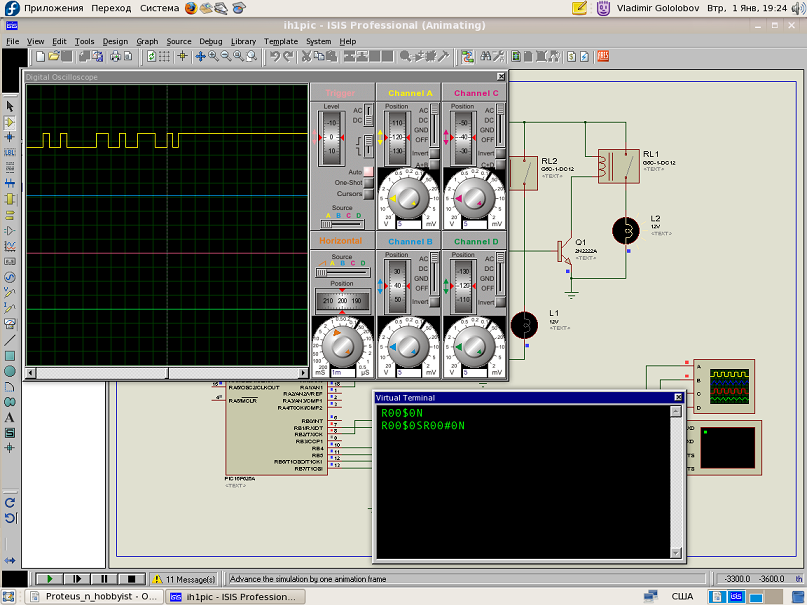Create a new design file
807x605 pixels.
(40, 57)
